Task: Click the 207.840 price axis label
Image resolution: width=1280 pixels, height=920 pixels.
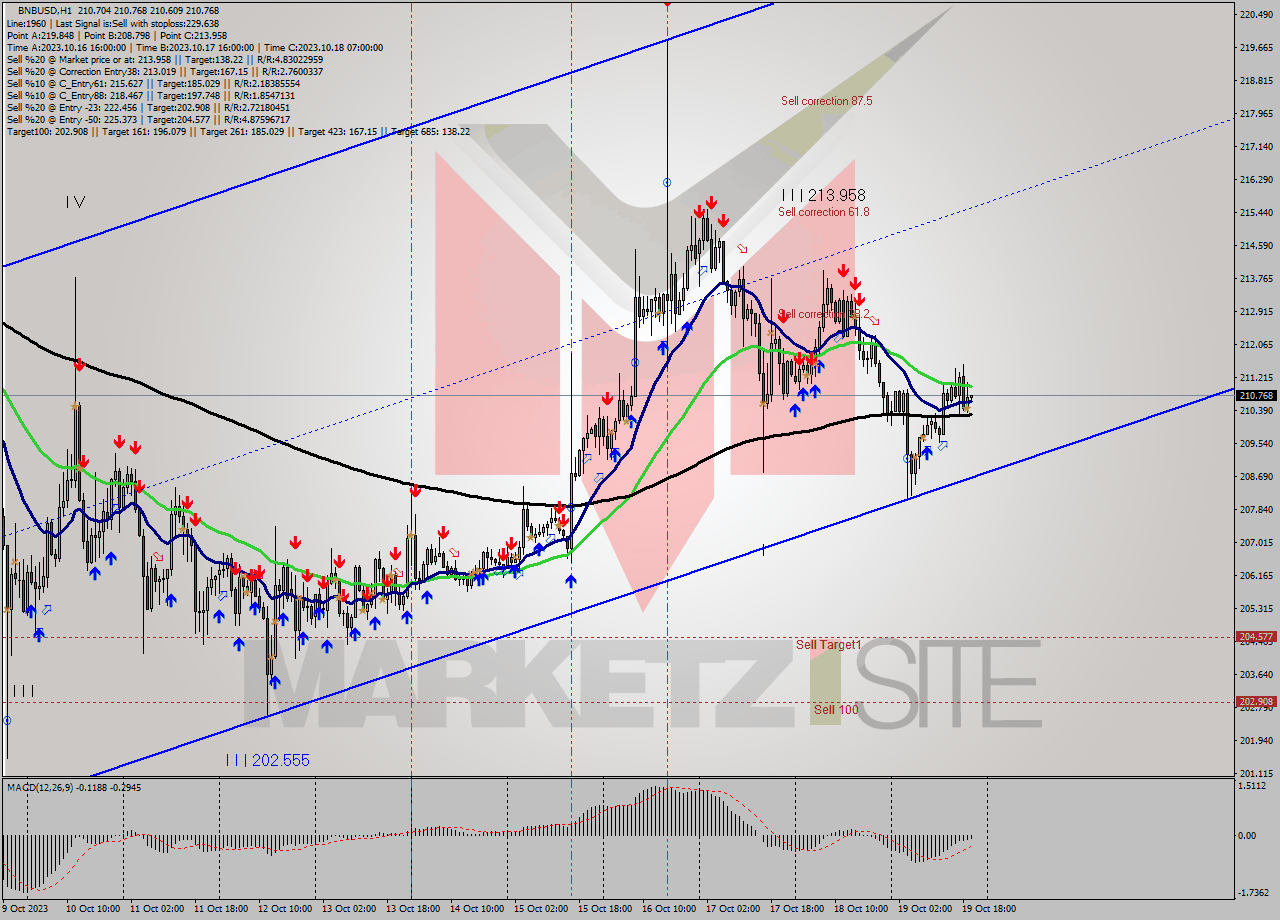Action: pyautogui.click(x=1256, y=509)
